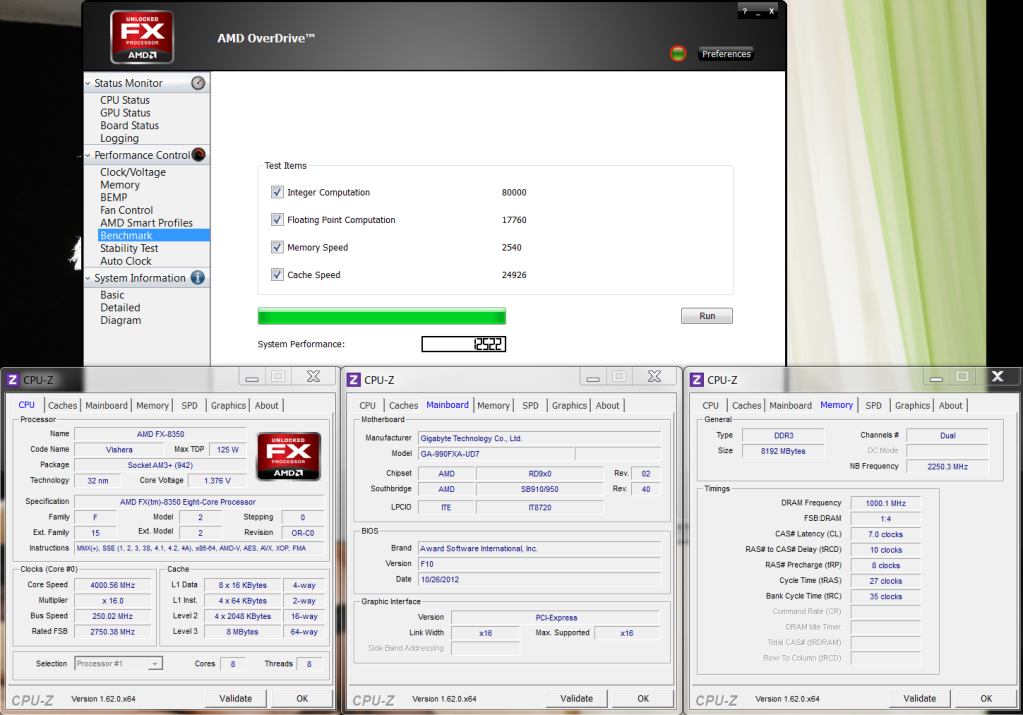The width and height of the screenshot is (1023, 715).
Task: Click Validate in CPU-Z CPU window
Action: (236, 698)
